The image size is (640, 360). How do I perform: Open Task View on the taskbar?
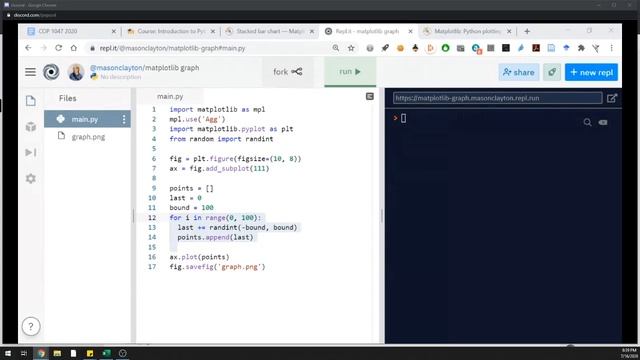(24, 353)
